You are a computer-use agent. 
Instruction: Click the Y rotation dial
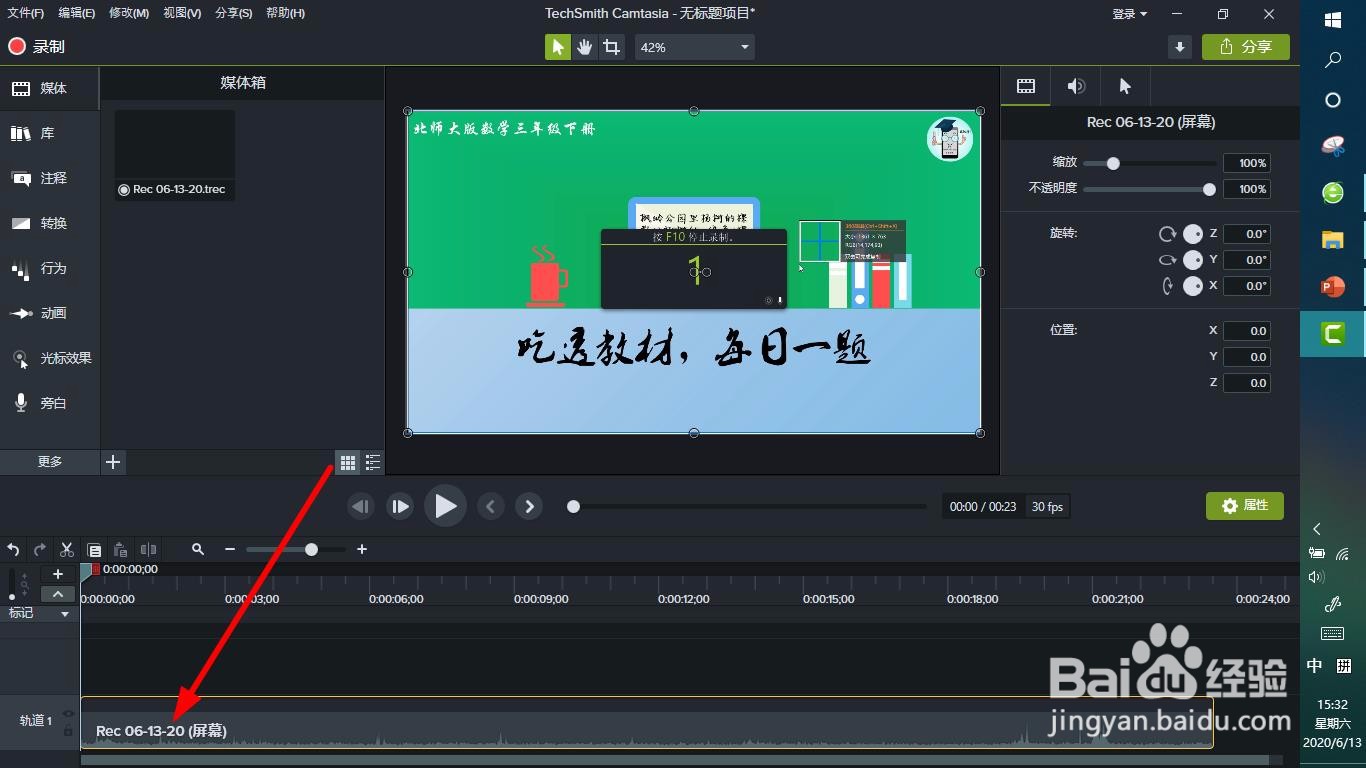tap(1192, 259)
